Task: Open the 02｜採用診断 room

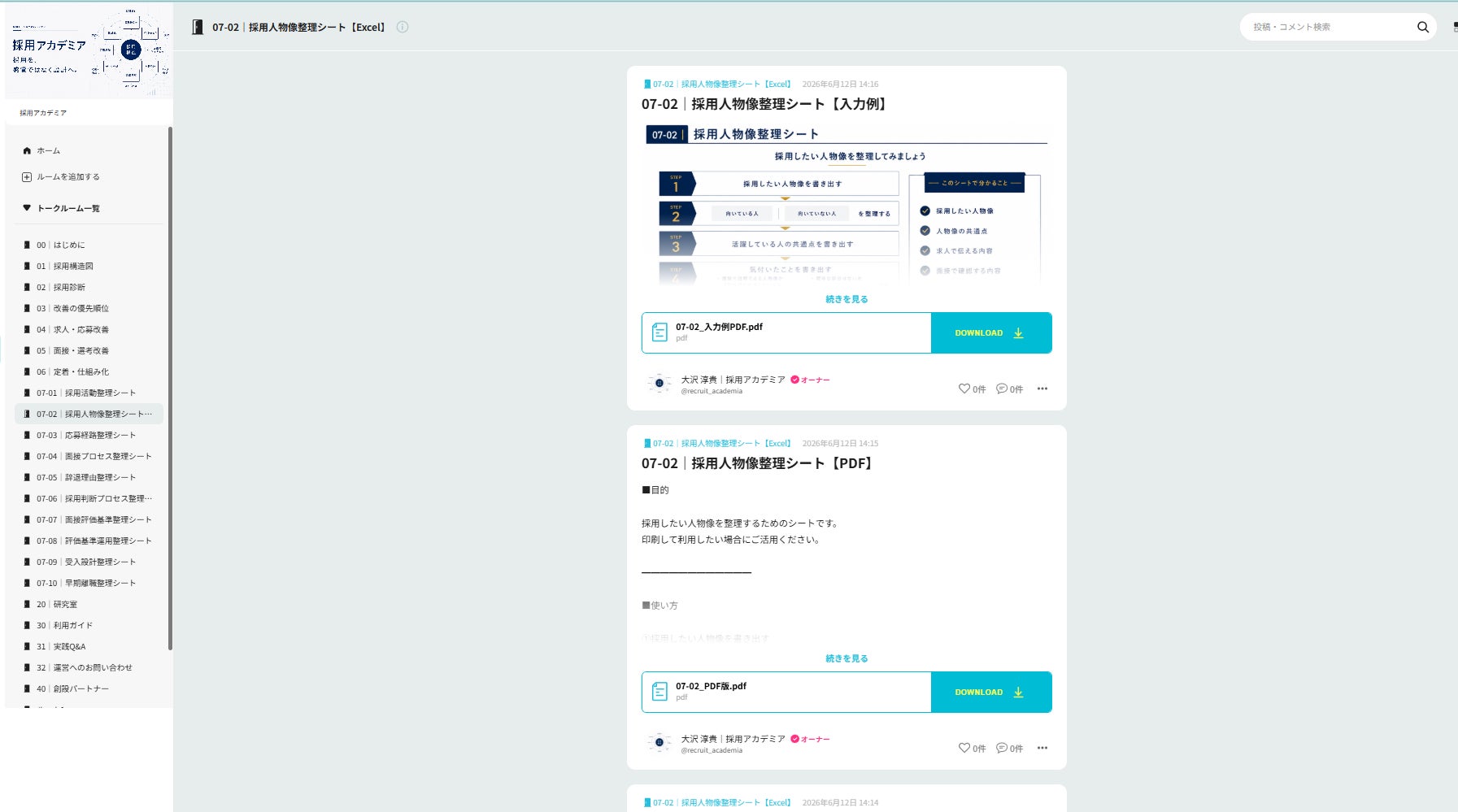Action: point(89,287)
